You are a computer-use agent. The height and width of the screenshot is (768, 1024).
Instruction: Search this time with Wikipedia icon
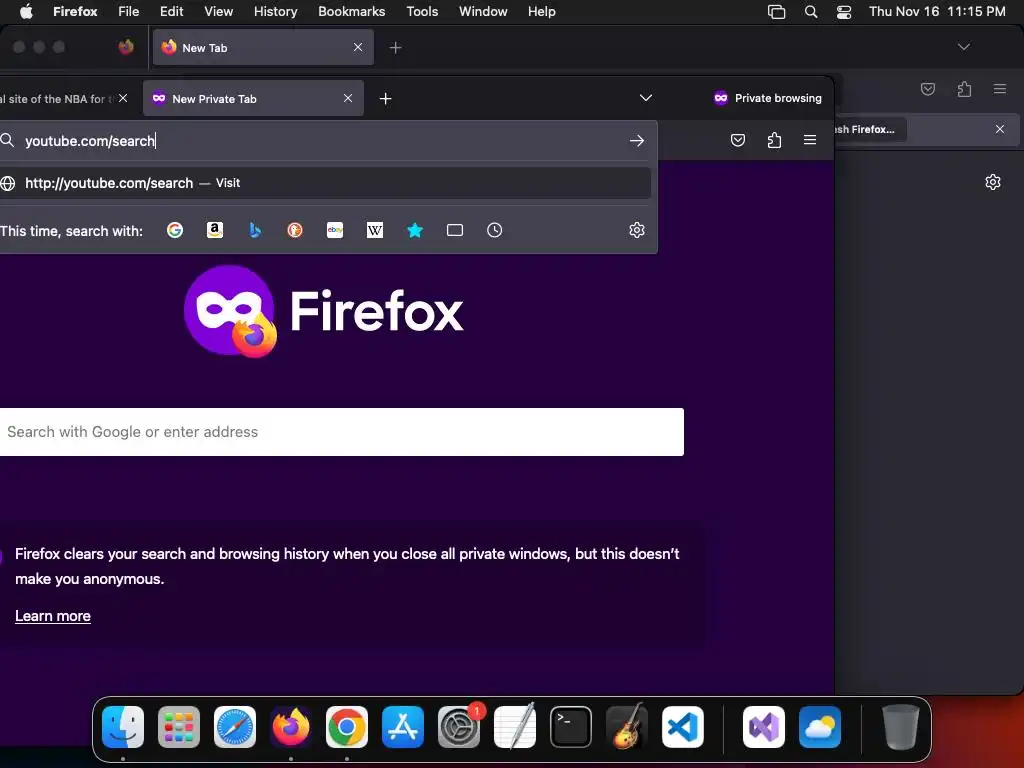pyautogui.click(x=375, y=230)
